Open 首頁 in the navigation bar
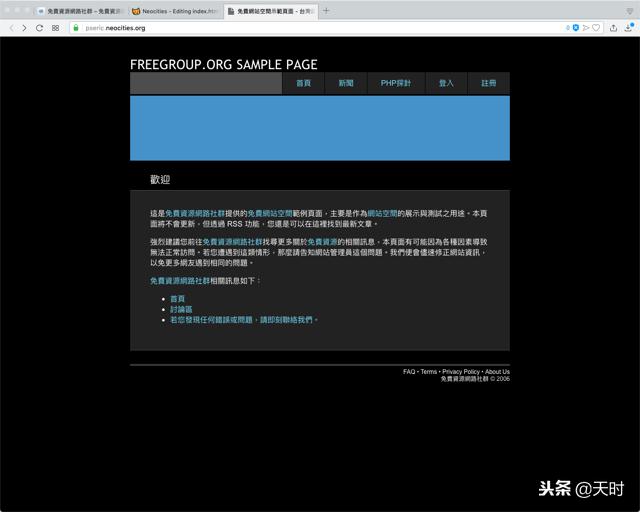The height and width of the screenshot is (512, 640). click(x=303, y=84)
